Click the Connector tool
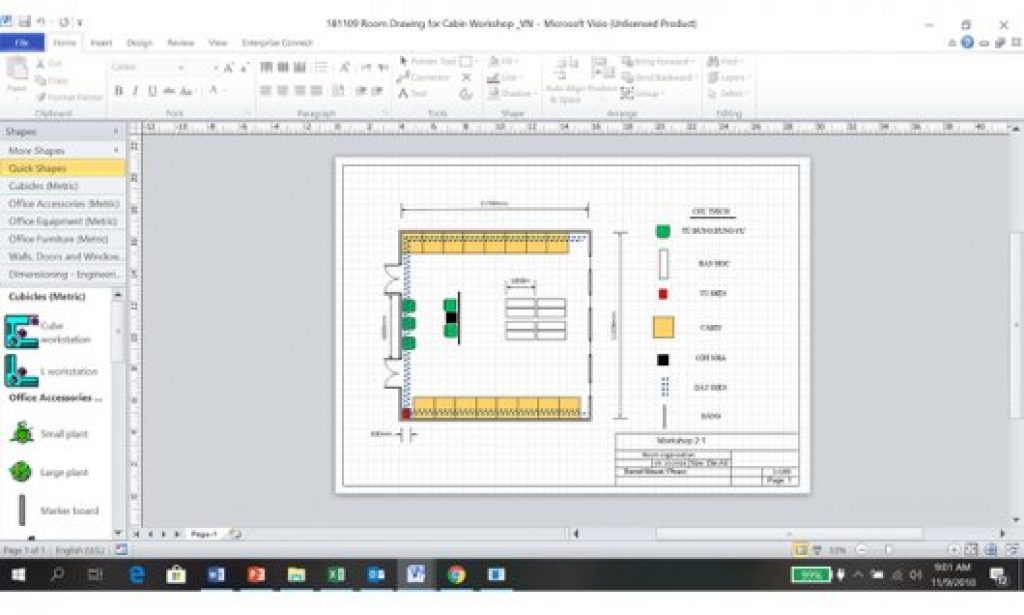The height and width of the screenshot is (615, 1024). pos(425,77)
